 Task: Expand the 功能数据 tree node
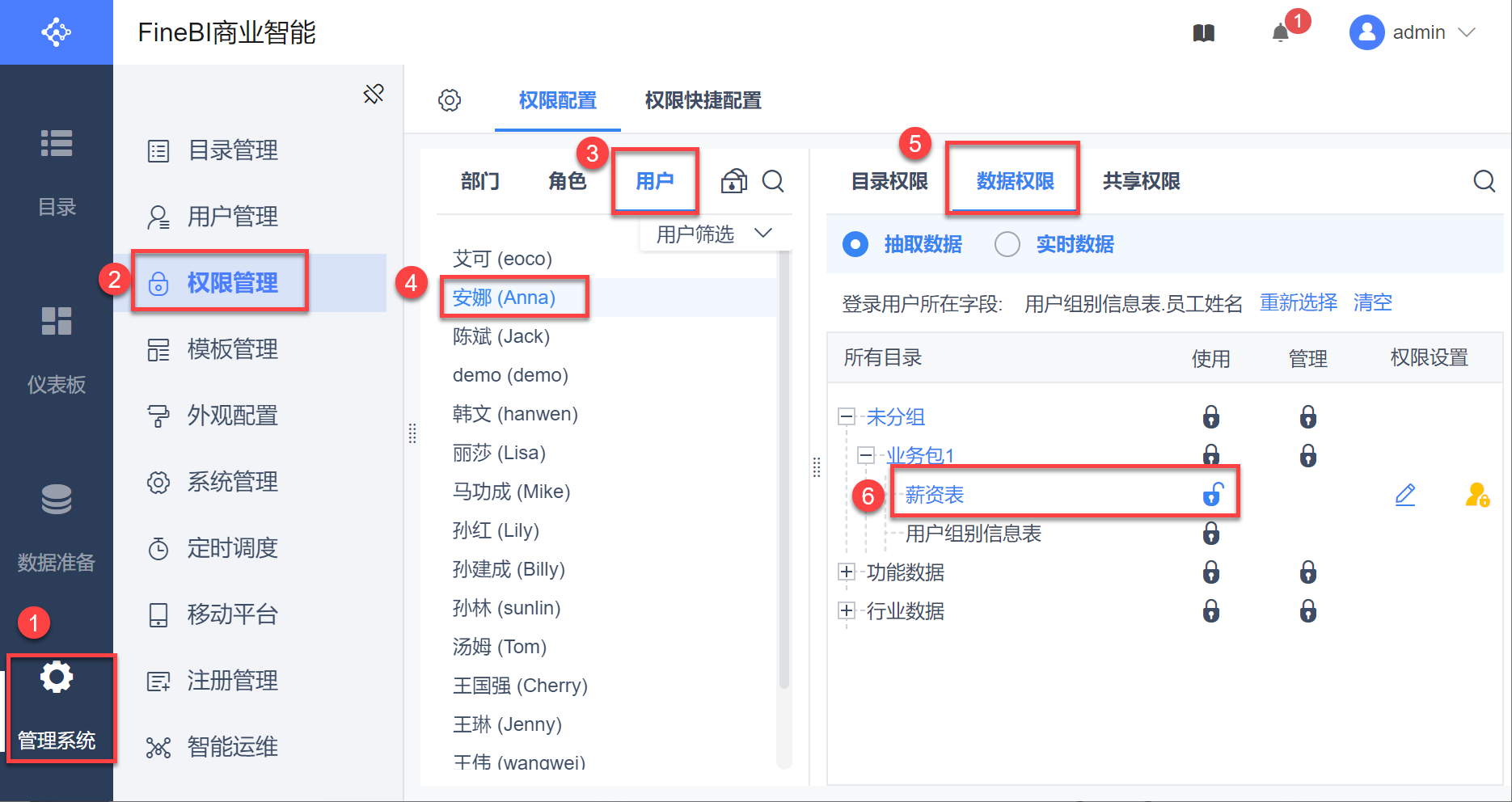pyautogui.click(x=847, y=572)
